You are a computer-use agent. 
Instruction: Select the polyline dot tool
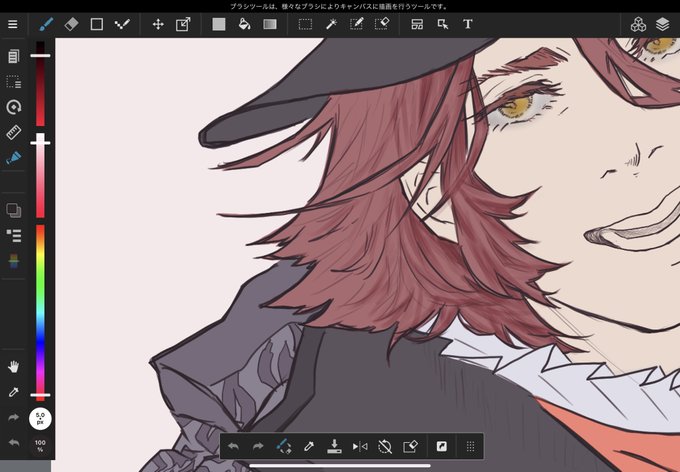tap(122, 24)
